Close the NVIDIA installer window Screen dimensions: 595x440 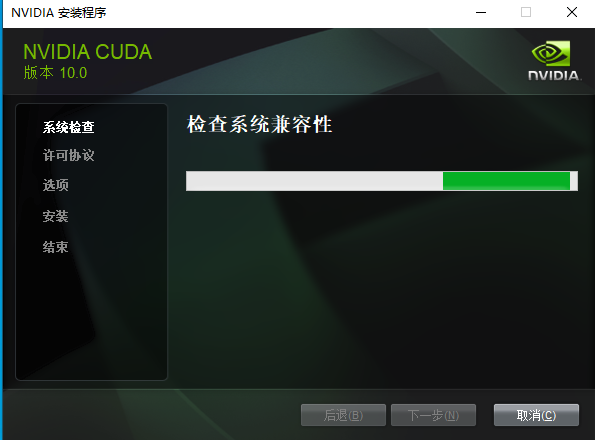point(572,12)
